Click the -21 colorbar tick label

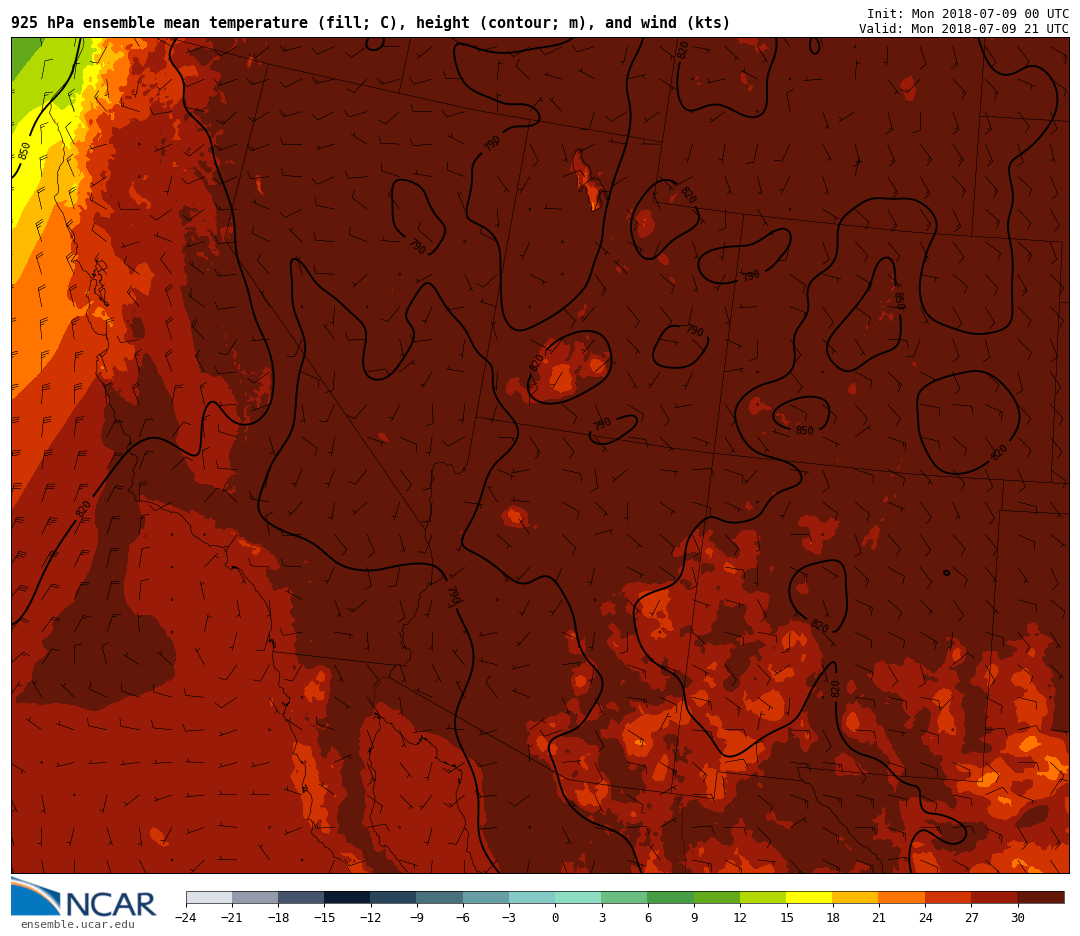232,917
